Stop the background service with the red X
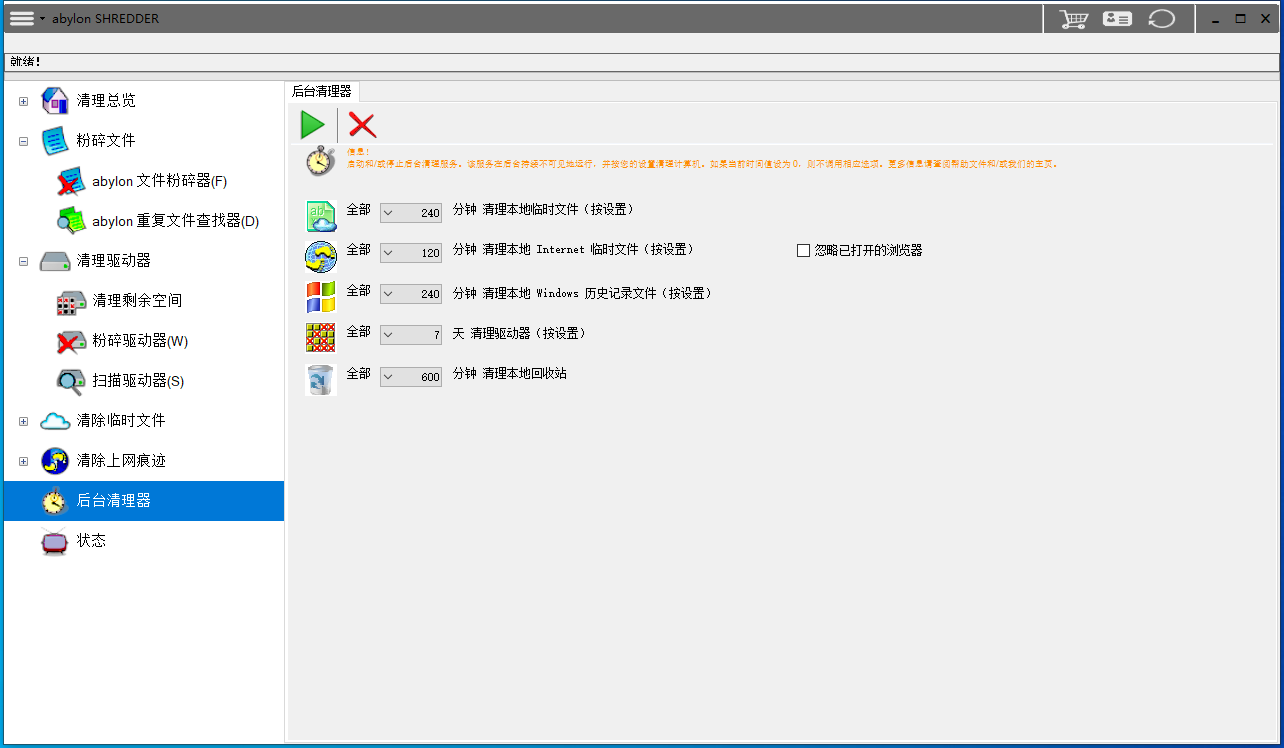Image resolution: width=1284 pixels, height=748 pixels. point(362,125)
